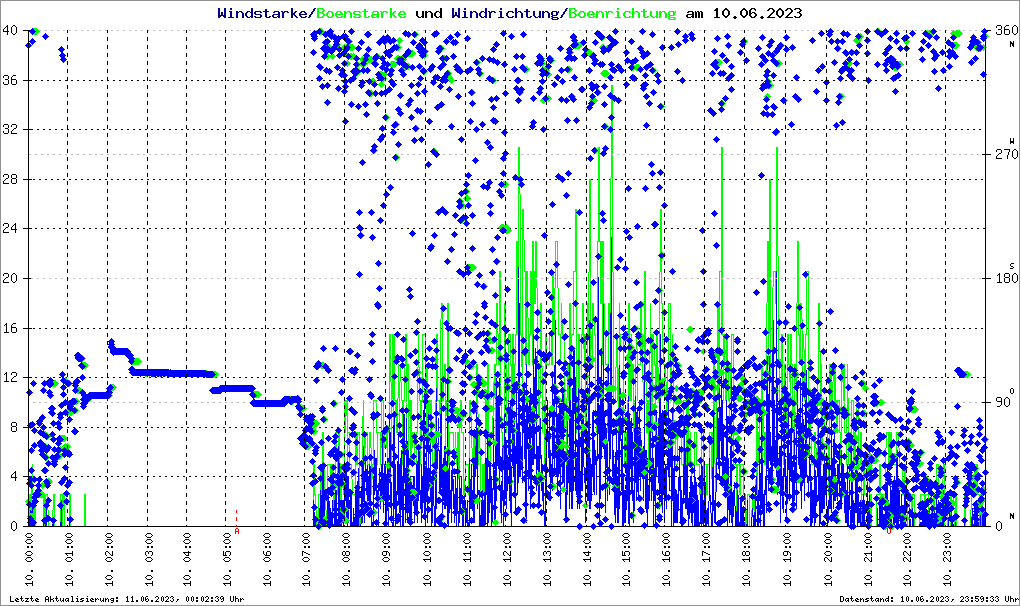Select the left axis value 4
Screen dimensions: 1020x606
pos(14,477)
